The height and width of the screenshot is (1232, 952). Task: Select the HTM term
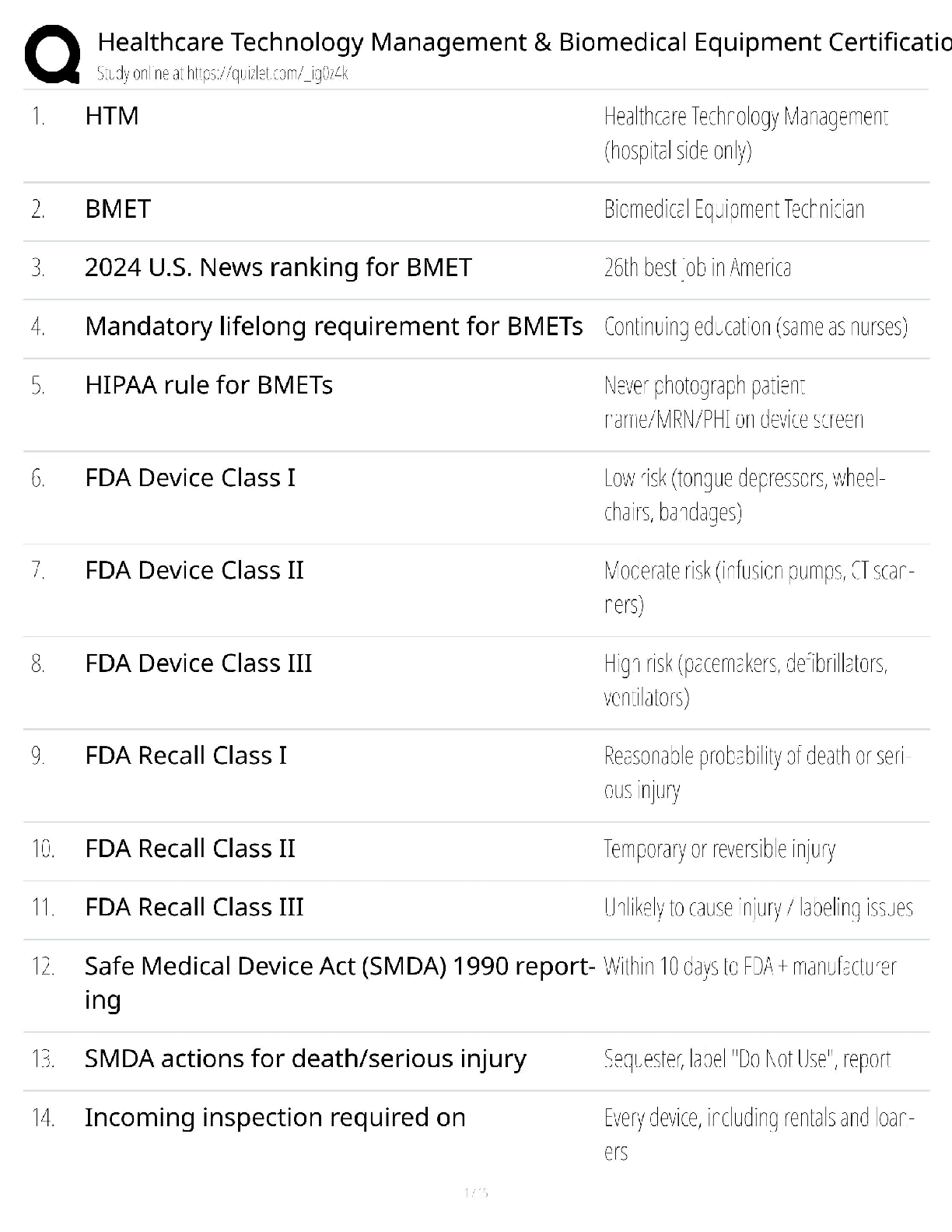[x=112, y=116]
